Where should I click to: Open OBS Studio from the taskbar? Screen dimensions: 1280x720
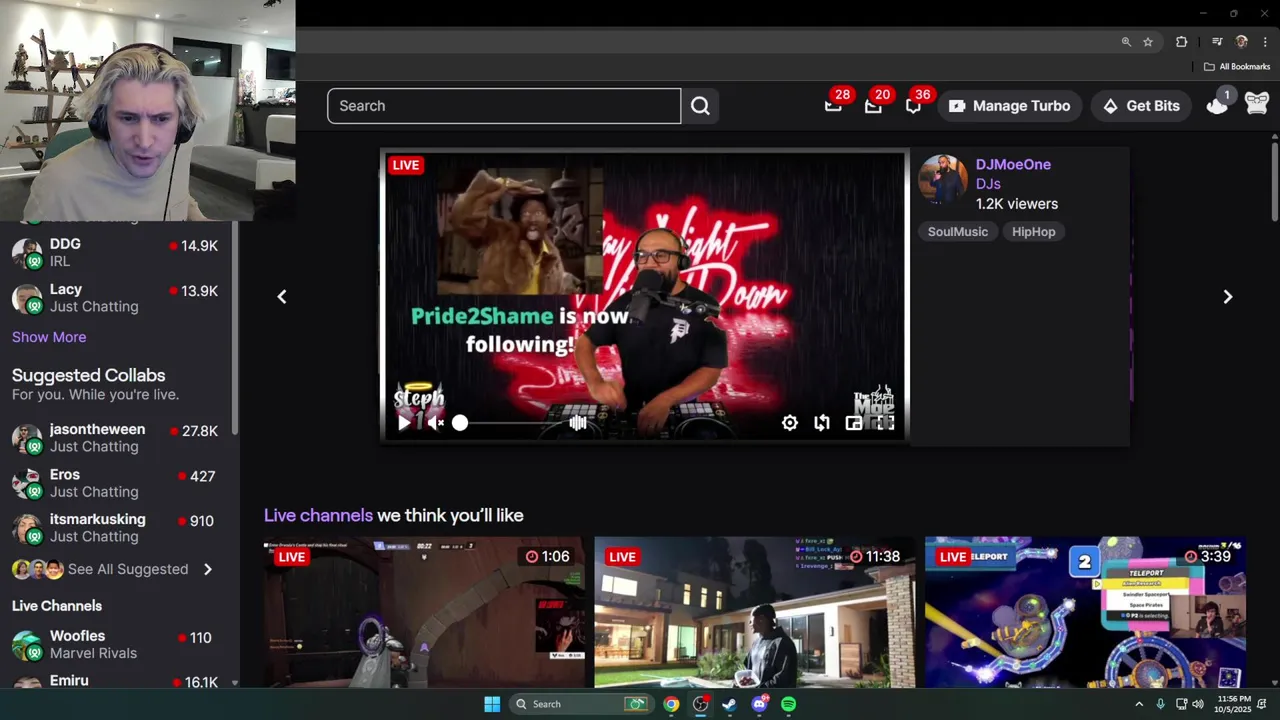[x=700, y=704]
